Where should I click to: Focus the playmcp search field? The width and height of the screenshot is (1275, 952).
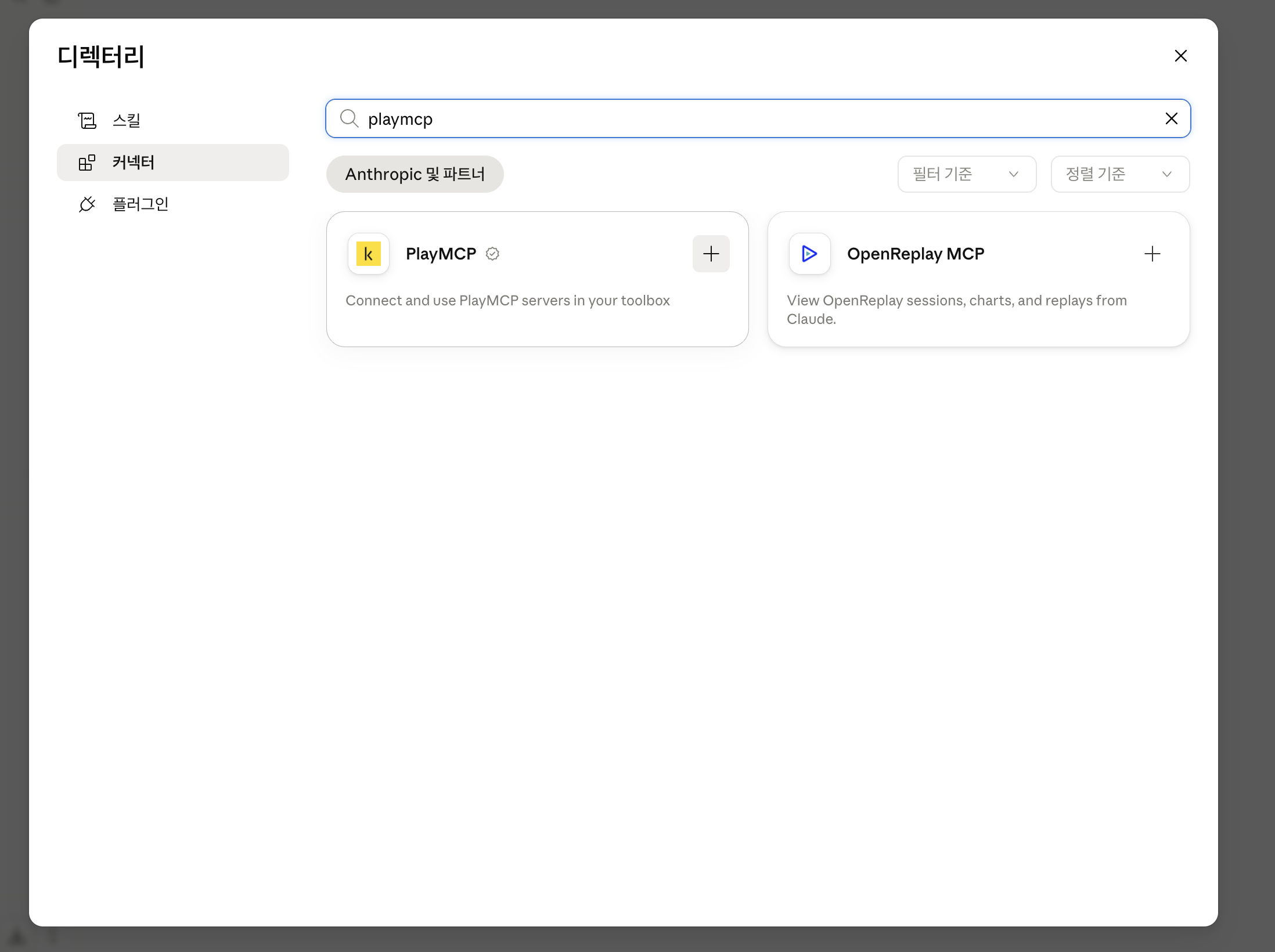point(758,118)
